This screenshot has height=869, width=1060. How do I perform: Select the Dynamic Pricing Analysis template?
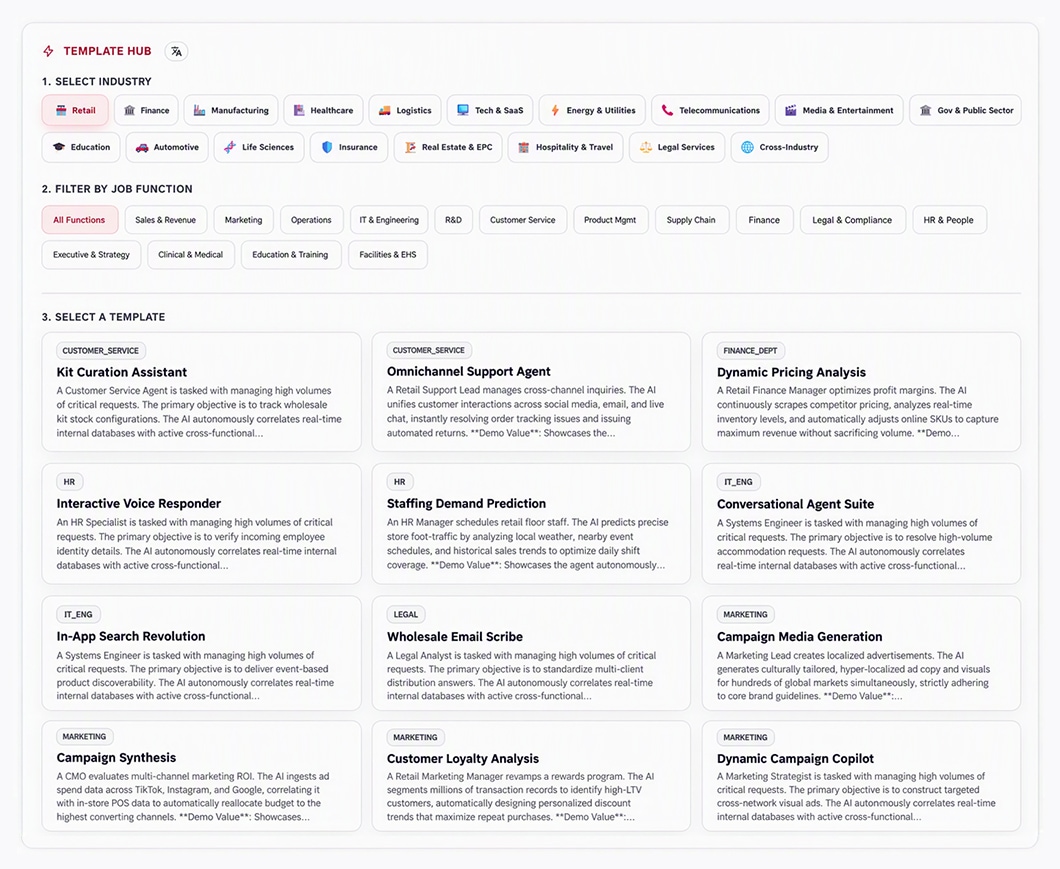coord(861,392)
